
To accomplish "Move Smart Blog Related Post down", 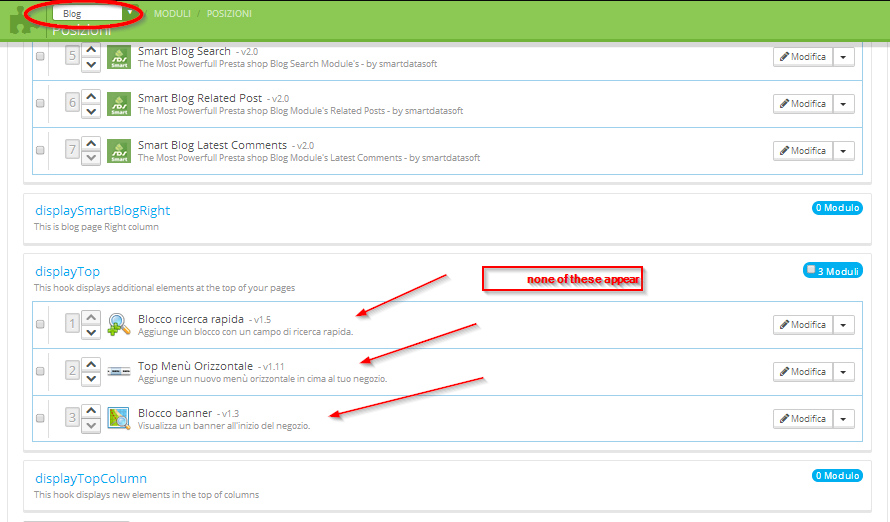I will pos(91,111).
